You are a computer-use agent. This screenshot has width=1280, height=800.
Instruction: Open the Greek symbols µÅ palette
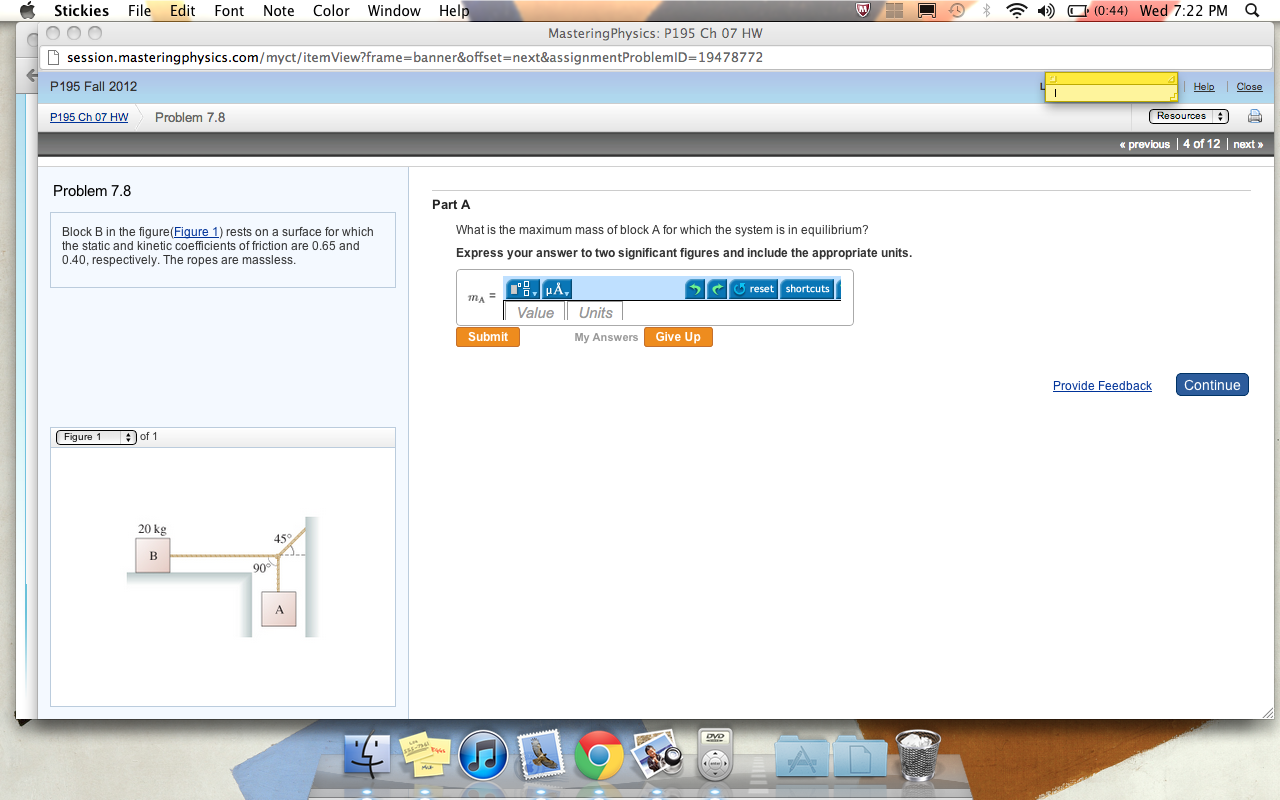click(x=557, y=289)
